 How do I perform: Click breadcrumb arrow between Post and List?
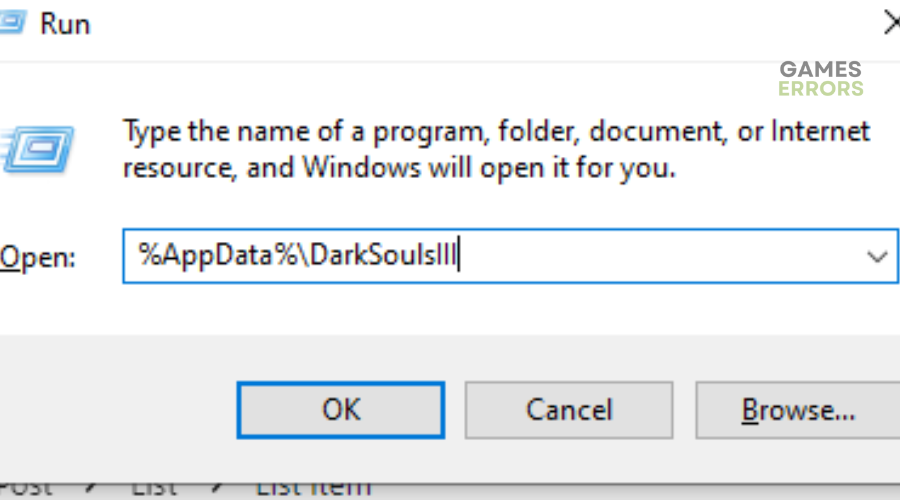pos(91,489)
